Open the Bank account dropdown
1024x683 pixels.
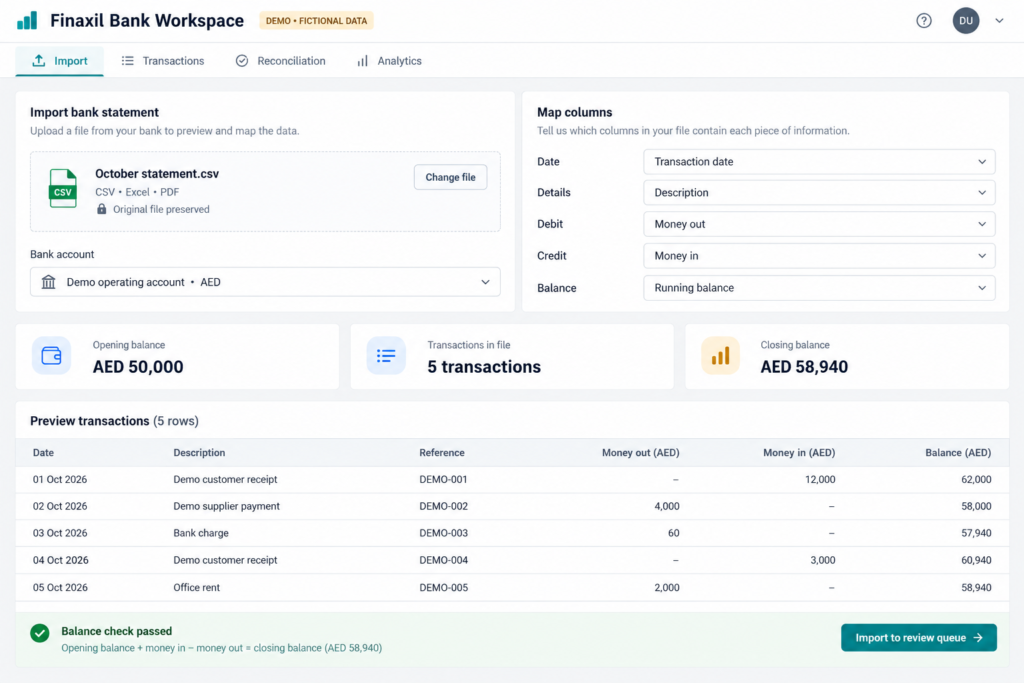(x=265, y=282)
